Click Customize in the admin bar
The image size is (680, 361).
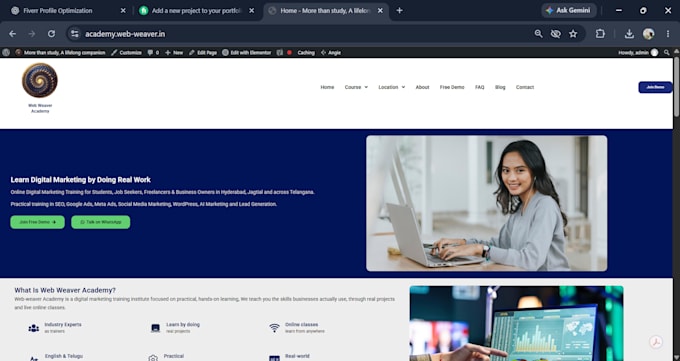(126, 53)
